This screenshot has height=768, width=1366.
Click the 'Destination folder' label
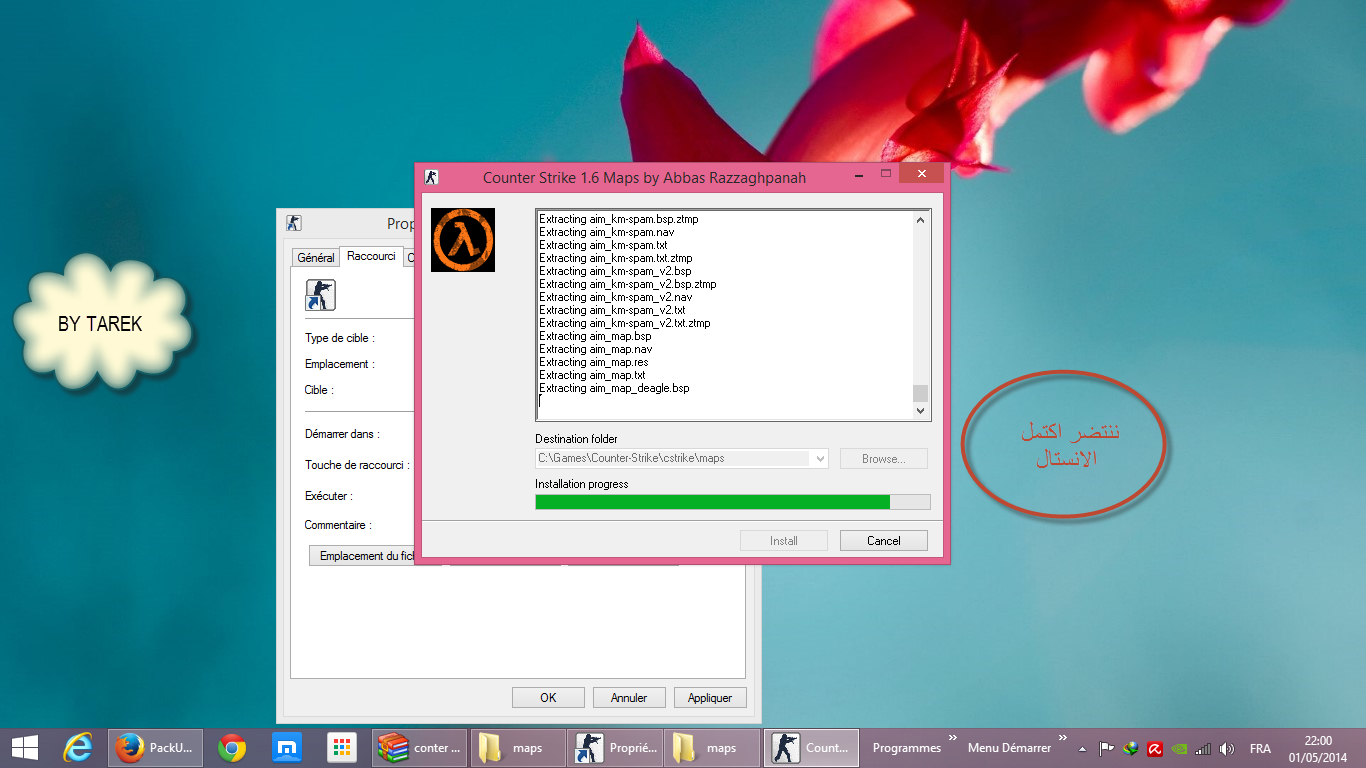point(576,438)
